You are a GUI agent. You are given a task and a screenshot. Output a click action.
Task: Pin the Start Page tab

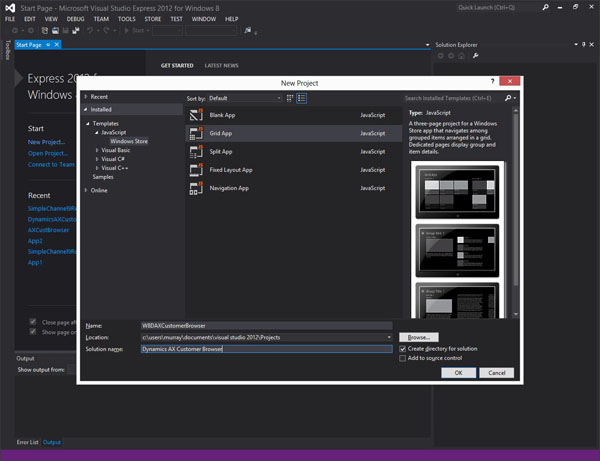click(48, 45)
